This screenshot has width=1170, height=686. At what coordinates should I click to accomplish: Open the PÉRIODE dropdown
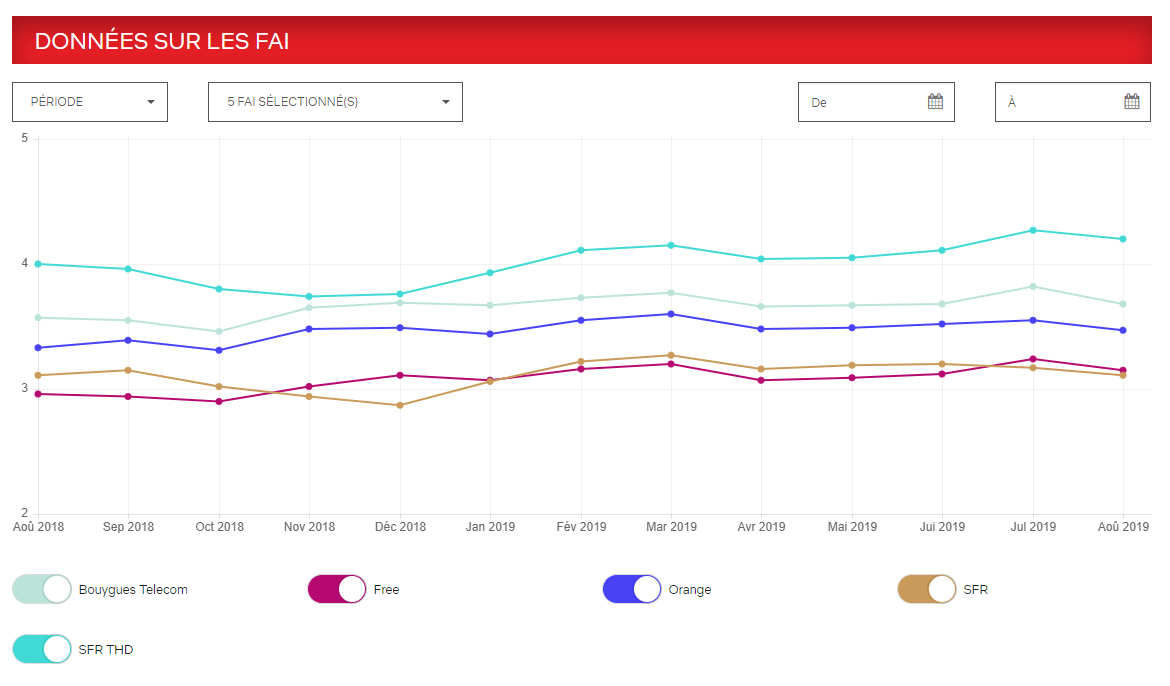(90, 102)
